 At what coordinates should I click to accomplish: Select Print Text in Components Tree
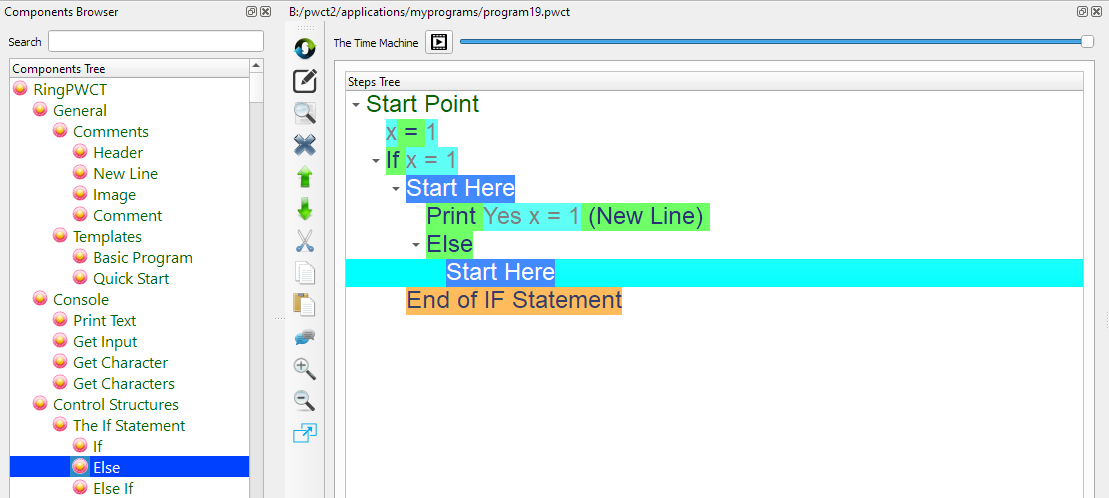pos(104,321)
